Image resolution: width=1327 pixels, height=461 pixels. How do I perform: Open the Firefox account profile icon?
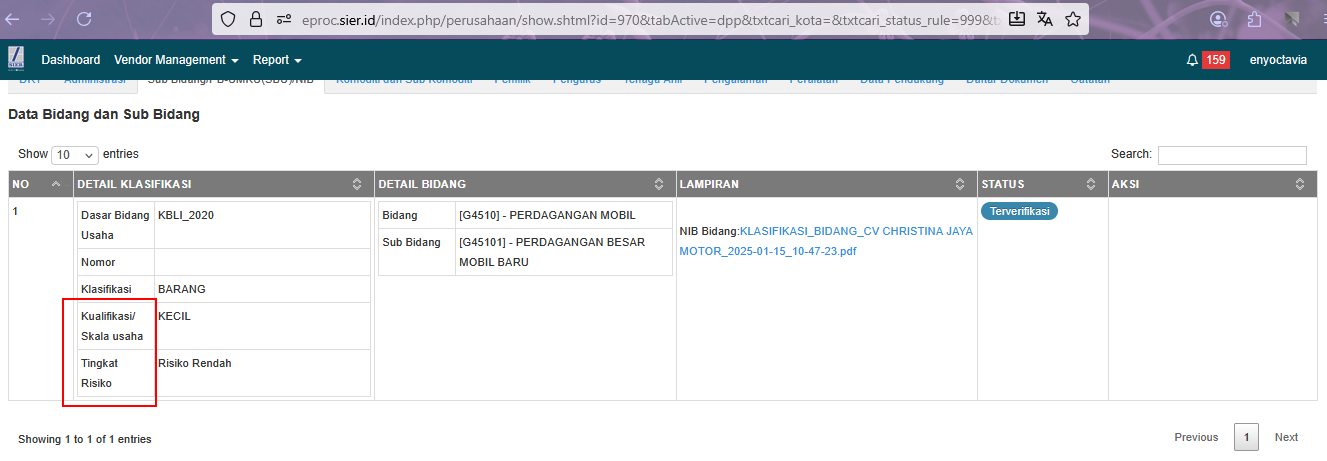(1218, 19)
